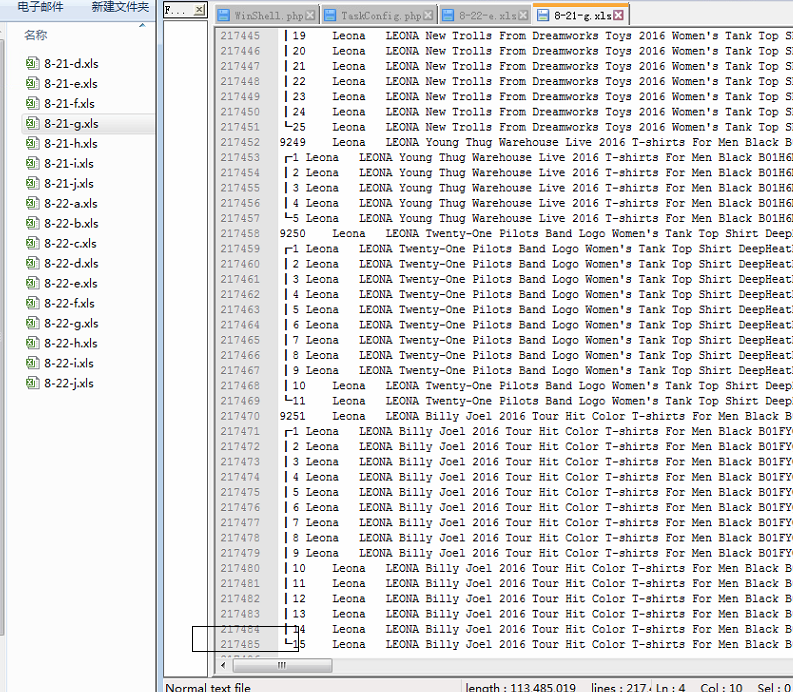
Task: Click the Excel icon of 8-22-i.xls
Action: (x=32, y=363)
